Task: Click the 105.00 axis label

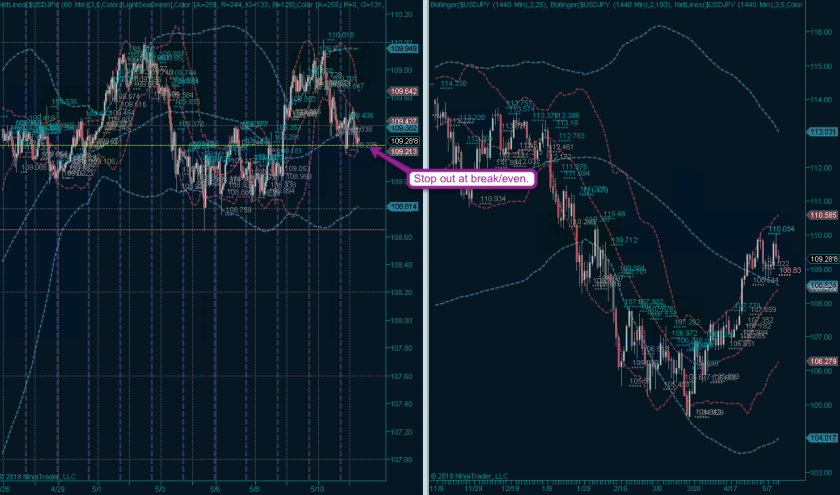Action: coord(821,406)
